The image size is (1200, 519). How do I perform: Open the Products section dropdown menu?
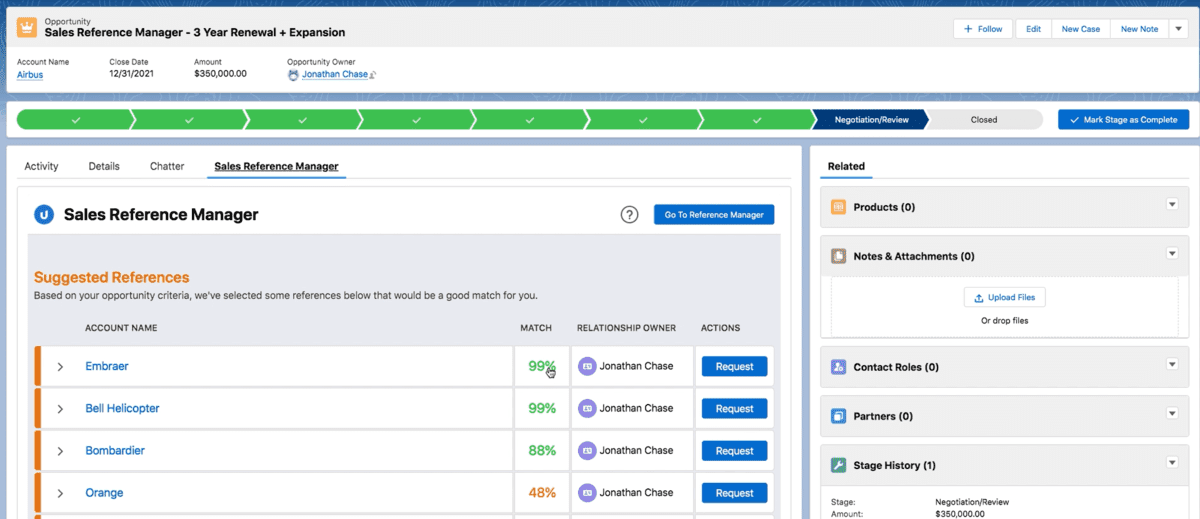coord(1172,204)
